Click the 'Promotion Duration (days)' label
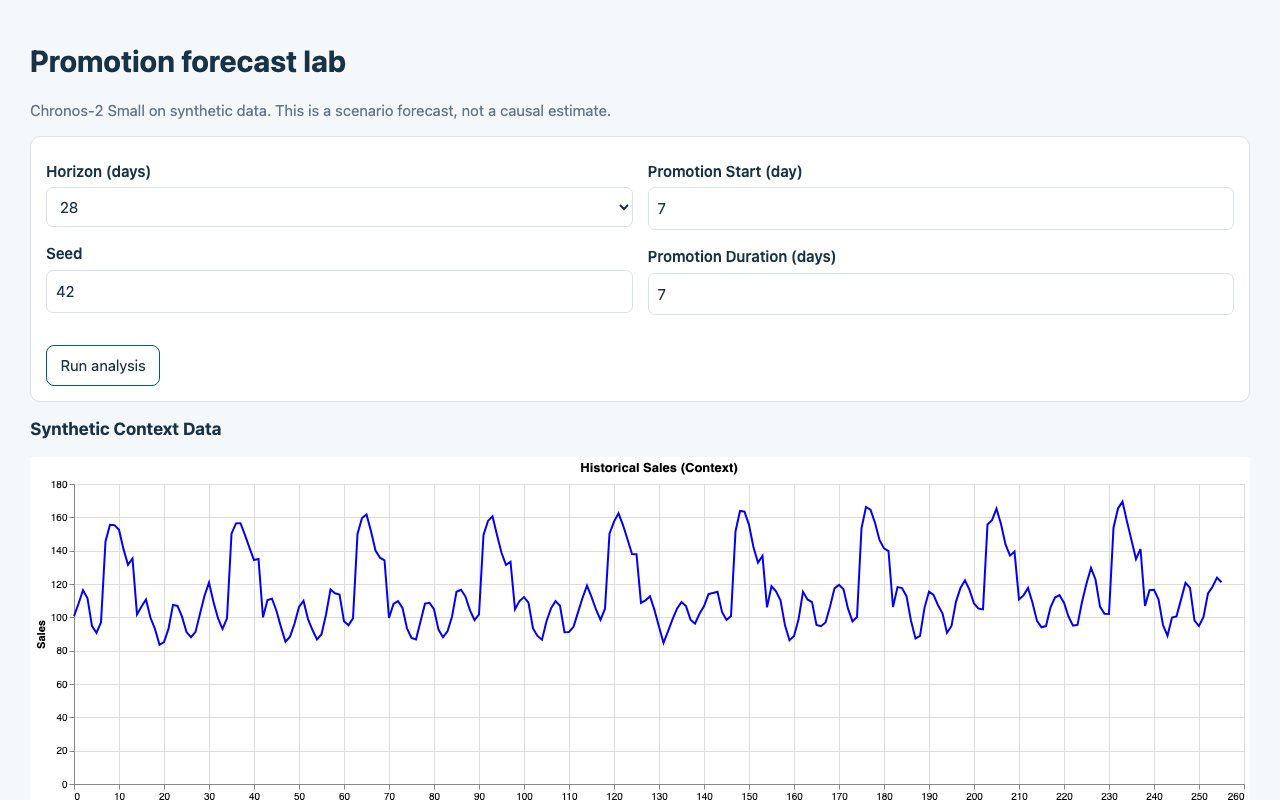Screen dimensions: 1280x800 point(742,257)
